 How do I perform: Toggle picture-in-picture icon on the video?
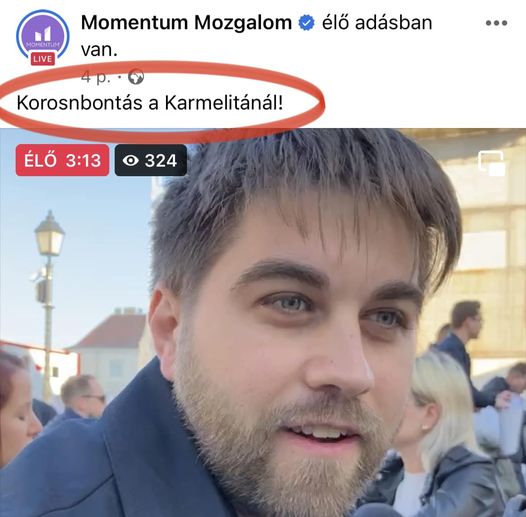click(491, 163)
